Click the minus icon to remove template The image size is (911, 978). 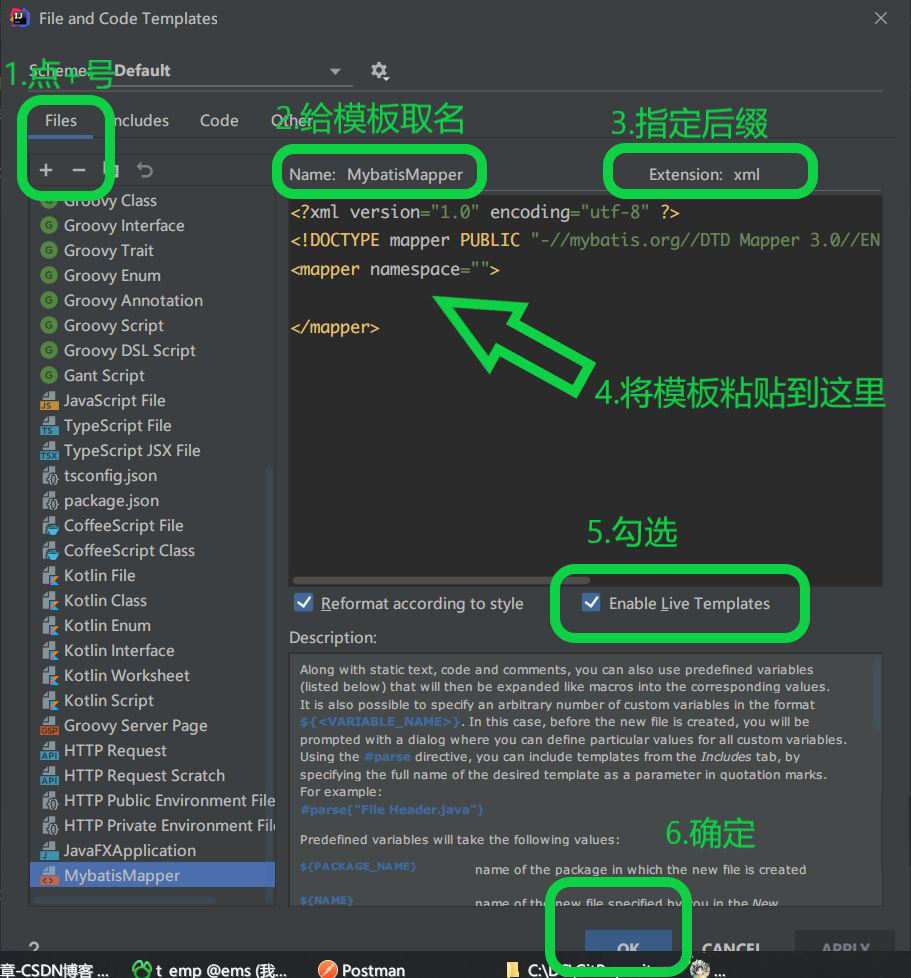79,170
